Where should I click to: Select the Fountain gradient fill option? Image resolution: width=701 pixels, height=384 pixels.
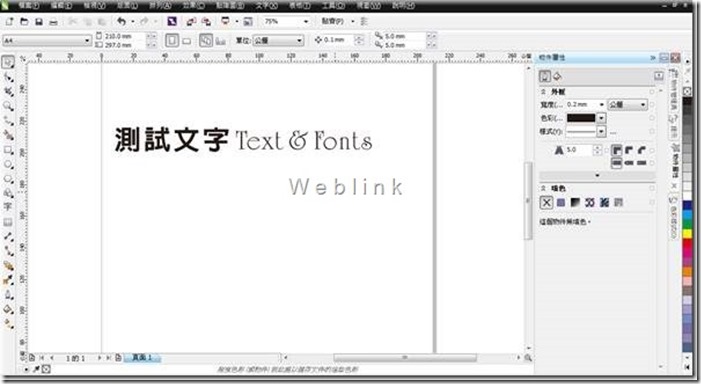click(x=575, y=203)
